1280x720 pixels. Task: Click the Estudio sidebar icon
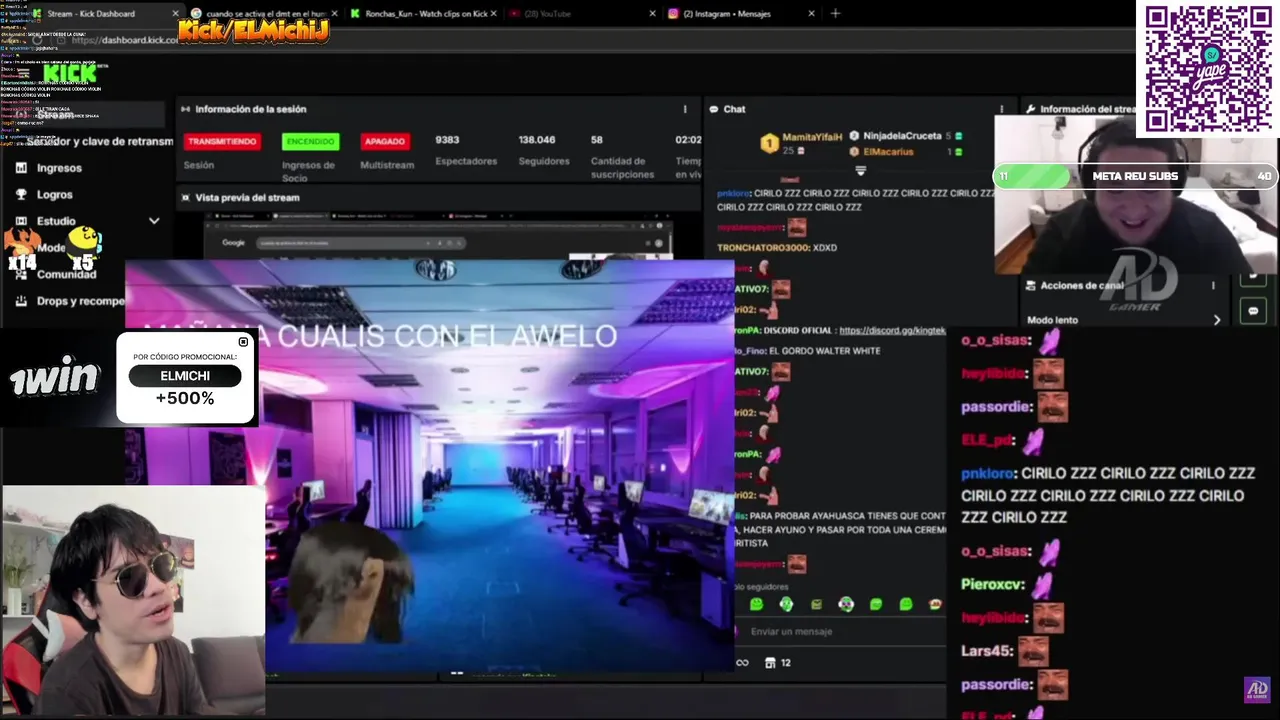pyautogui.click(x=21, y=220)
